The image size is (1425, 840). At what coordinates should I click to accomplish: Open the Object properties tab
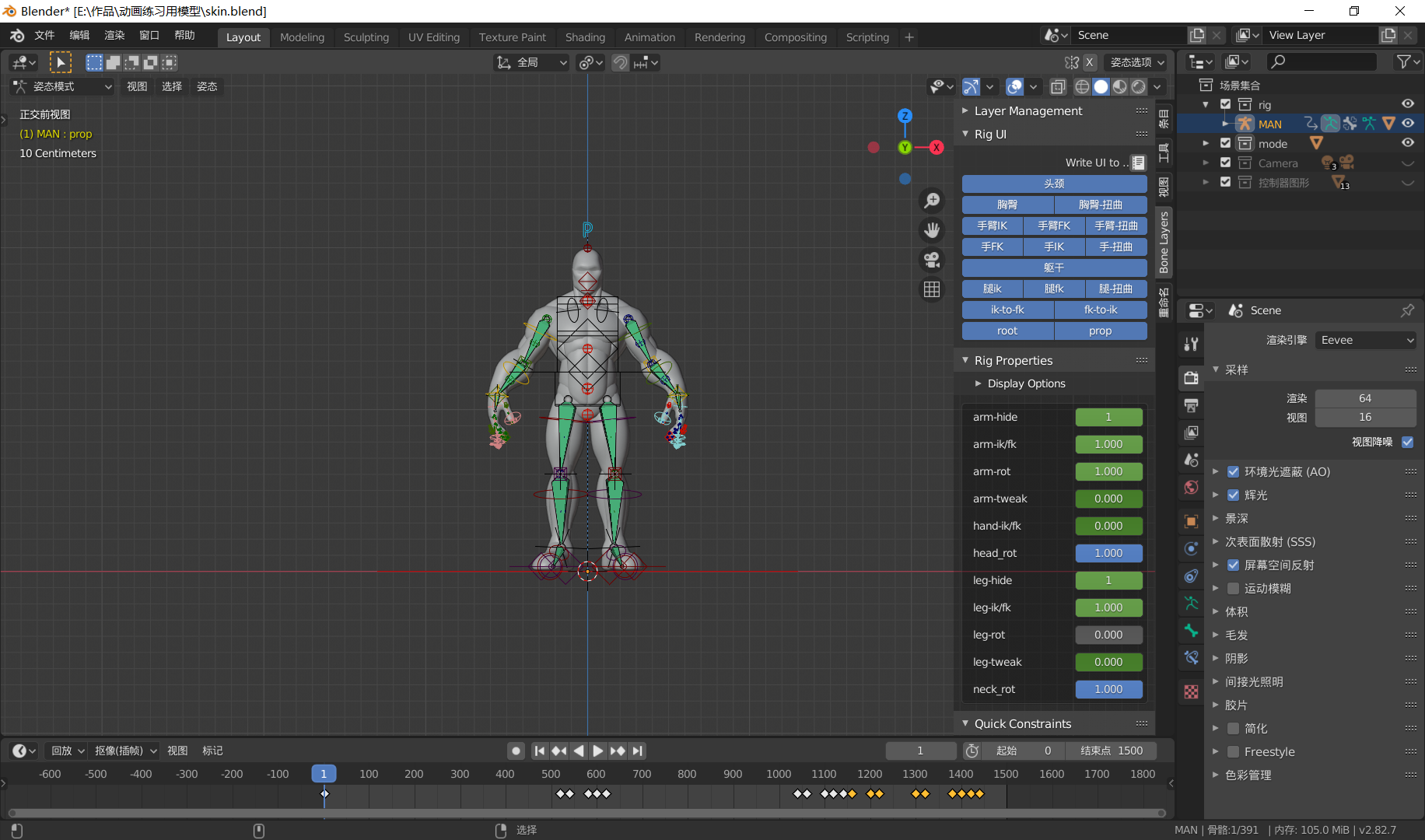pyautogui.click(x=1191, y=521)
